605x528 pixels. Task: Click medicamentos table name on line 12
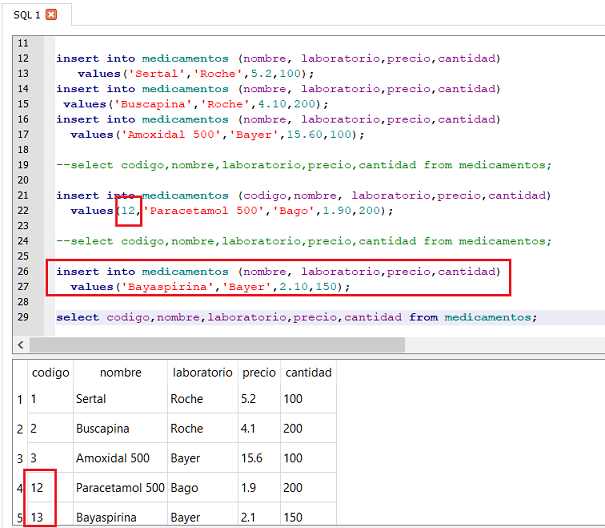coord(185,58)
